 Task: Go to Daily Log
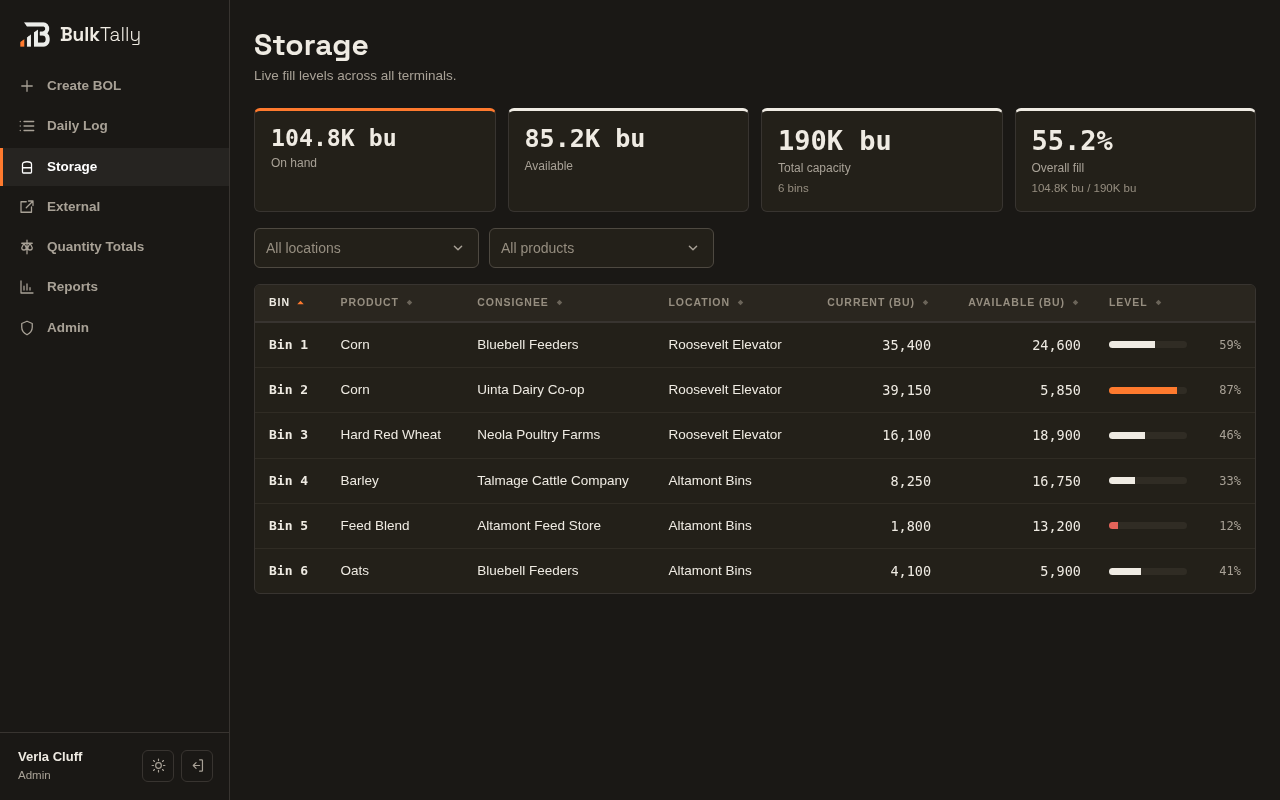114,126
